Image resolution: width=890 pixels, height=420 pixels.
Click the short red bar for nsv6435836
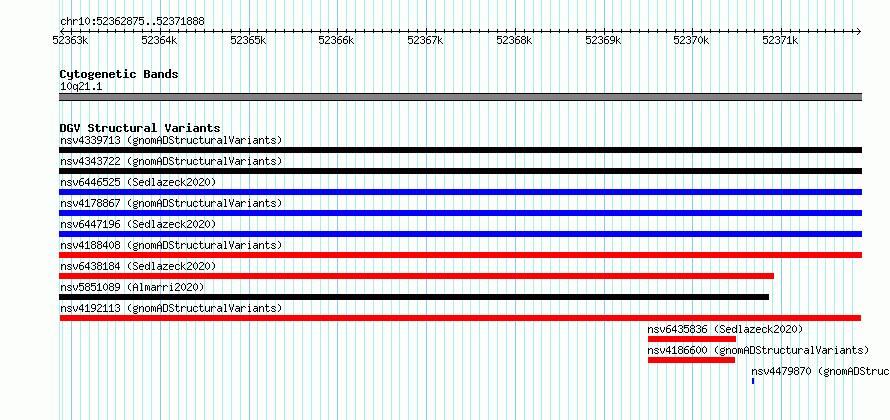point(692,339)
